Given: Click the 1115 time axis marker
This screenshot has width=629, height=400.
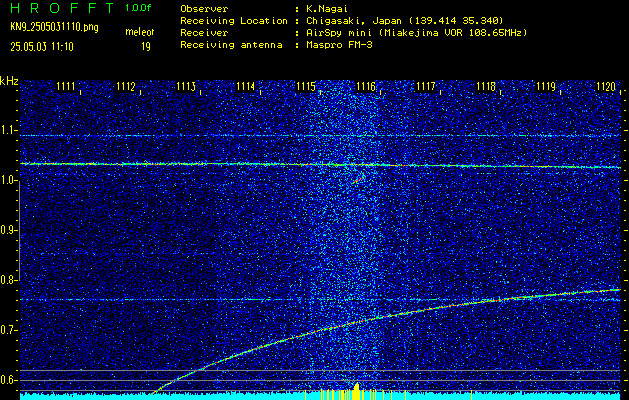Looking at the screenshot, I should coord(306,86).
